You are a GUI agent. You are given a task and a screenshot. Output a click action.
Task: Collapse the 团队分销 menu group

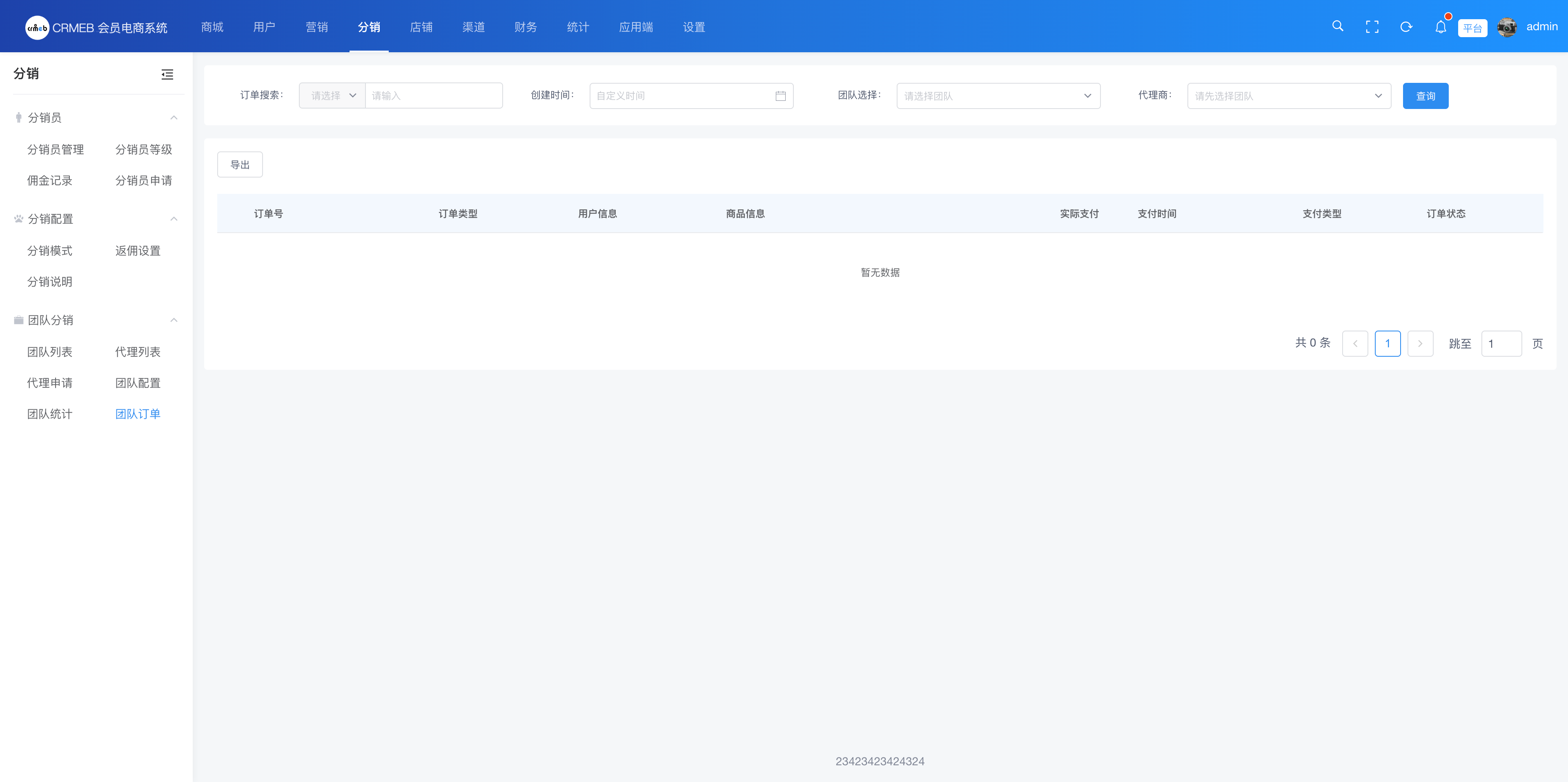pos(174,320)
